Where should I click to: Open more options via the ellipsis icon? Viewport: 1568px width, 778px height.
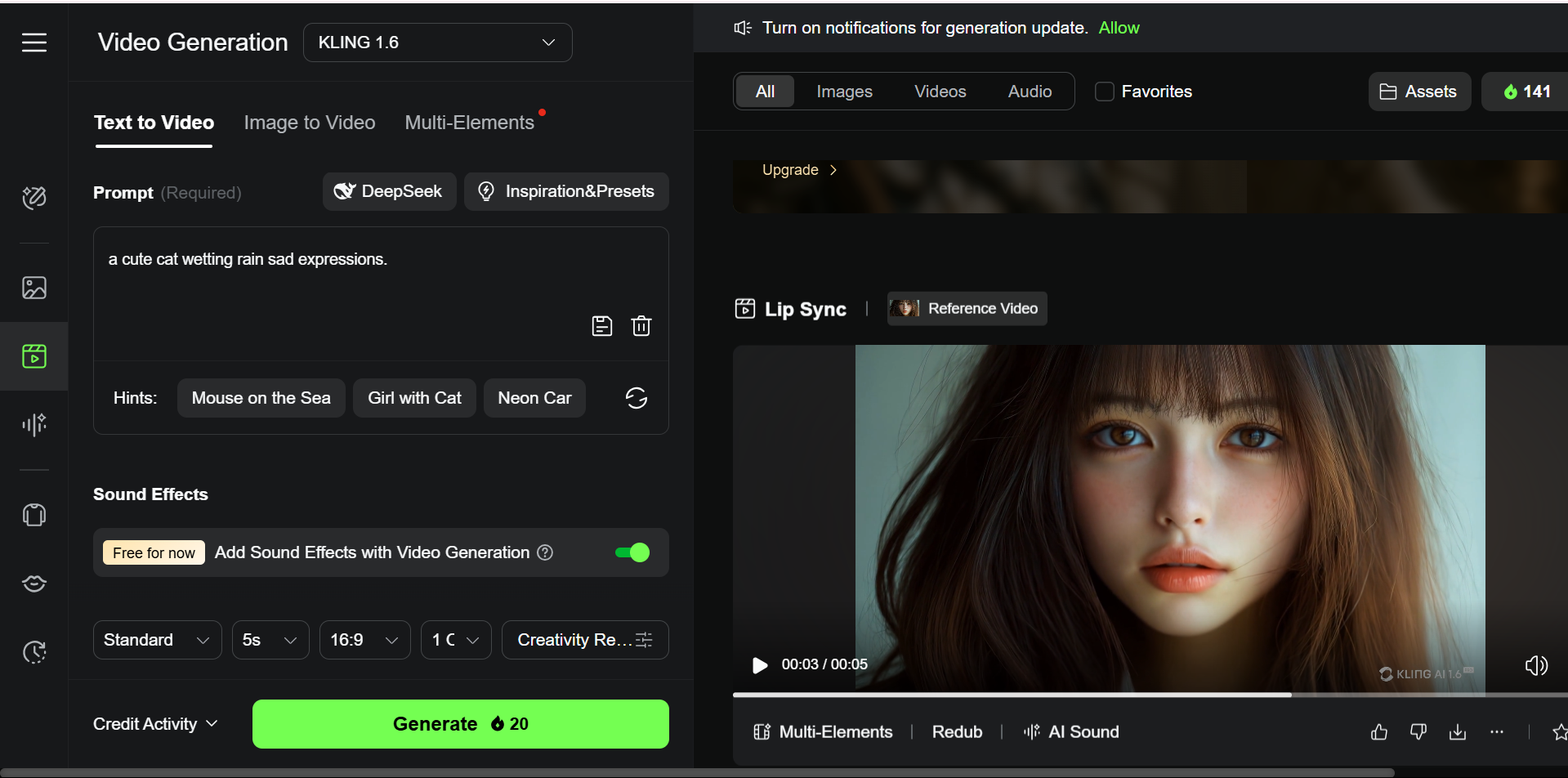1499,731
